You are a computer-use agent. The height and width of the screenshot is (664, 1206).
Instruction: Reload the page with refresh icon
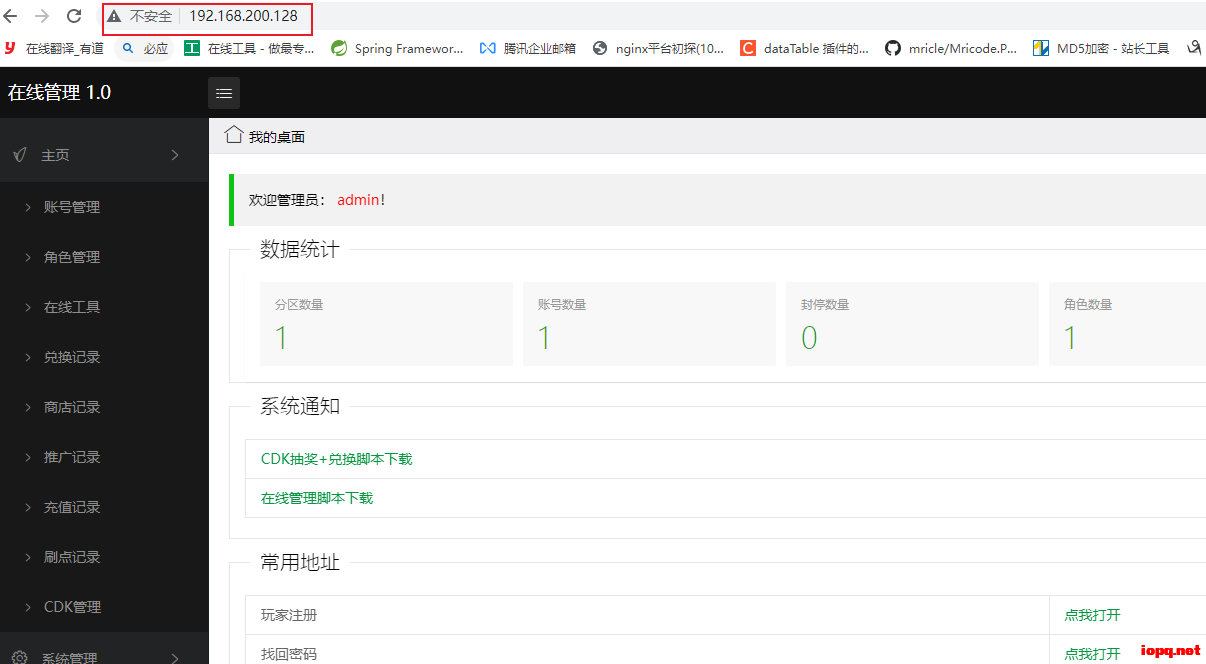coord(74,16)
